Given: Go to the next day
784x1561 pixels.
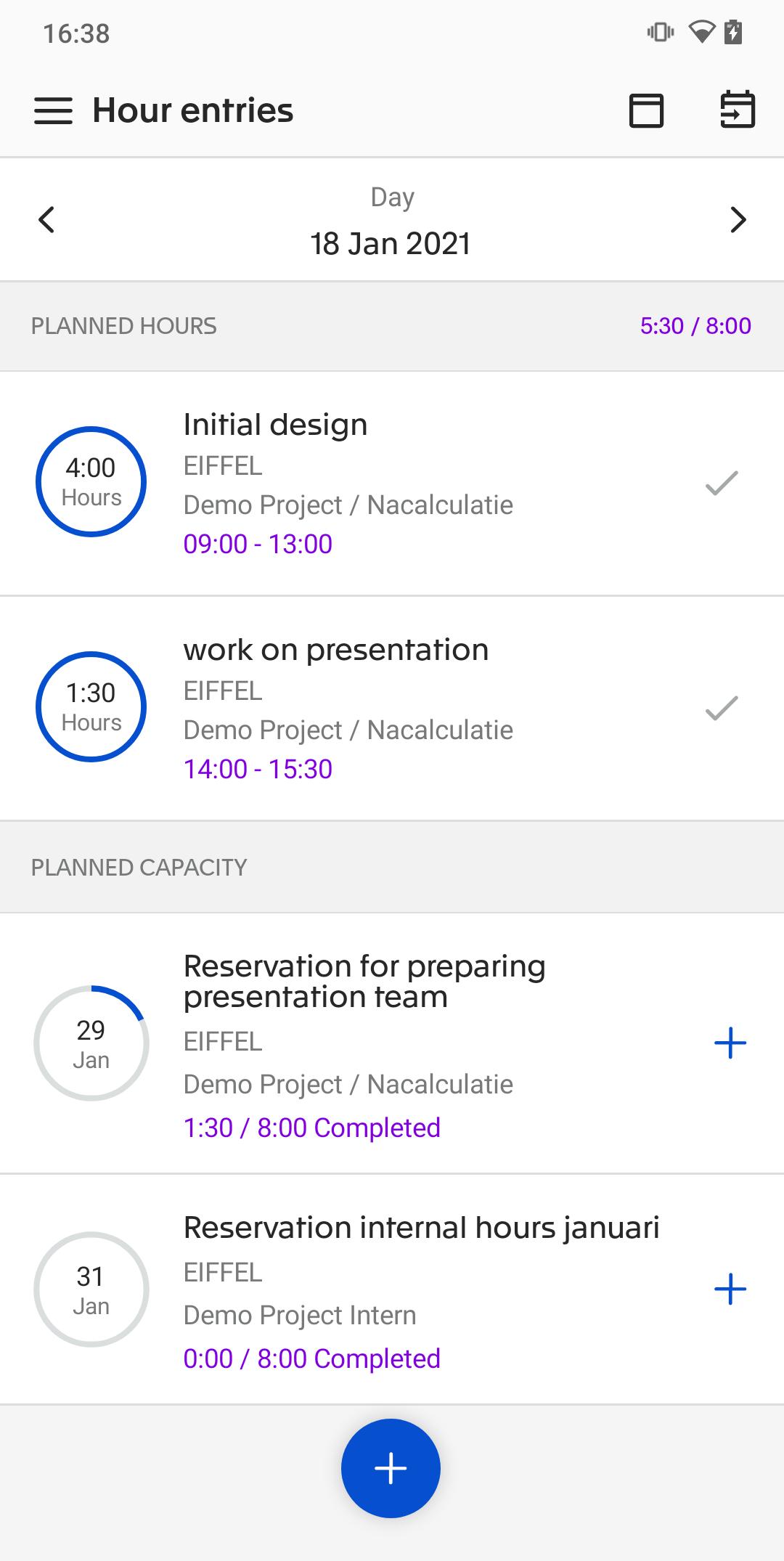Looking at the screenshot, I should coord(738,220).
